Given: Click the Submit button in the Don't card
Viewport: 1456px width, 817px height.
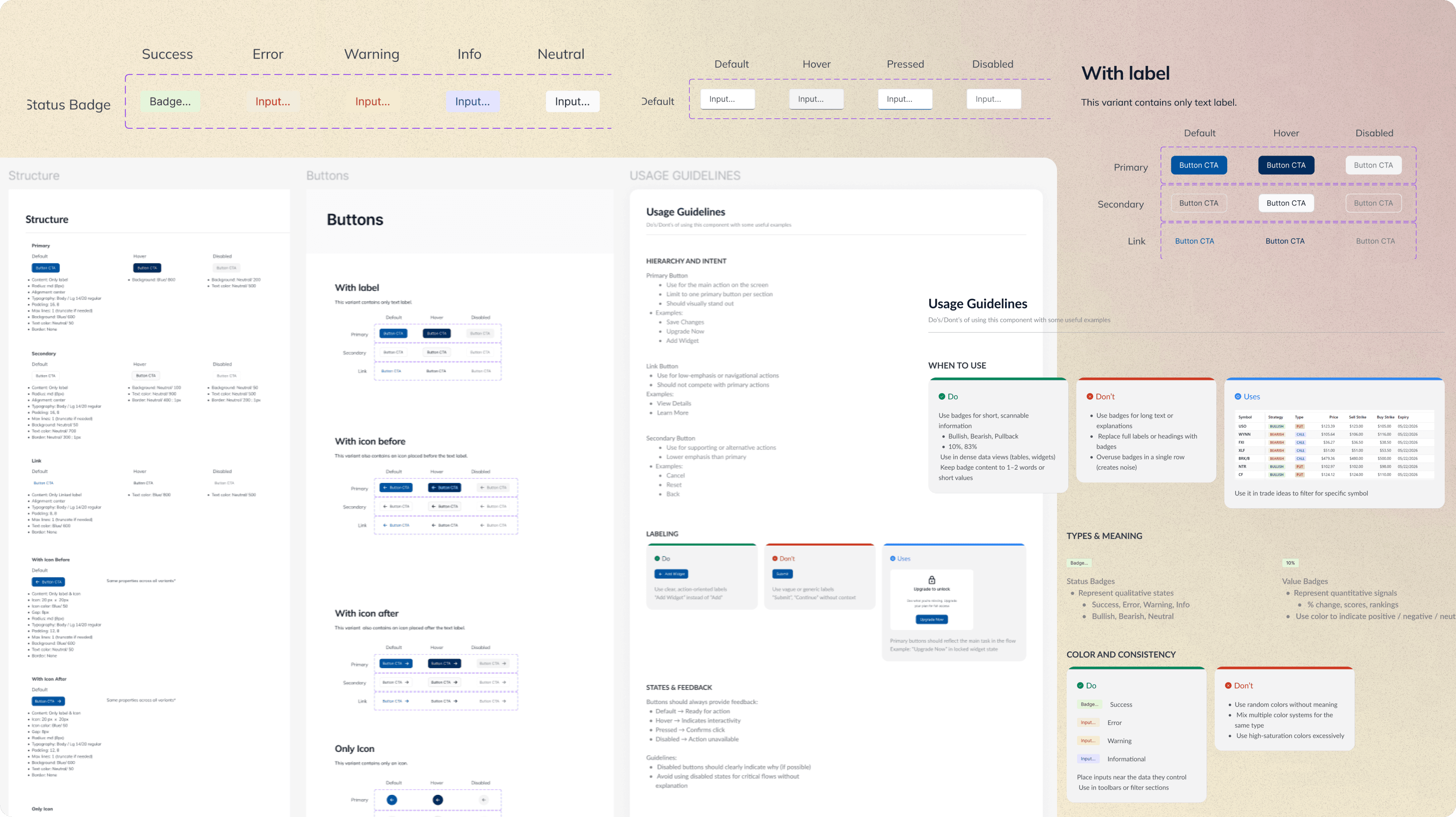Looking at the screenshot, I should (x=782, y=573).
